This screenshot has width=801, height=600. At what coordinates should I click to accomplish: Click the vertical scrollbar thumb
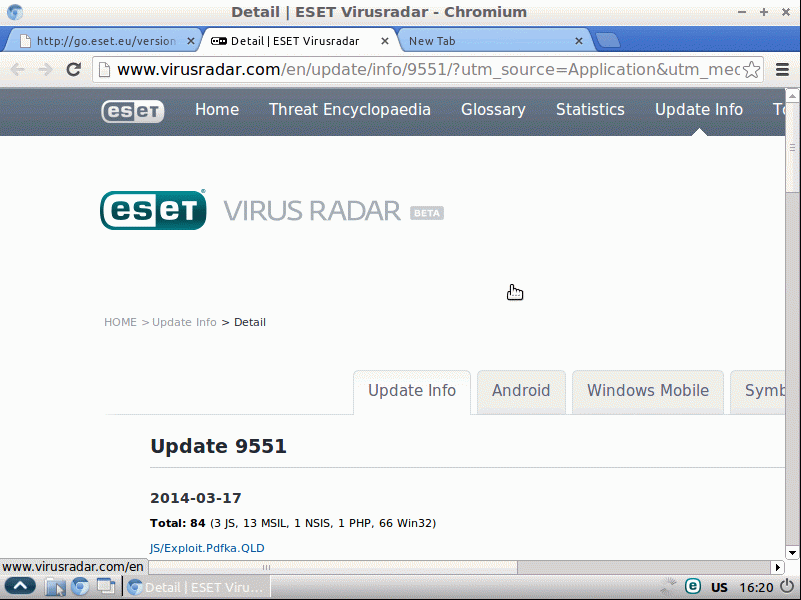pyautogui.click(x=792, y=148)
